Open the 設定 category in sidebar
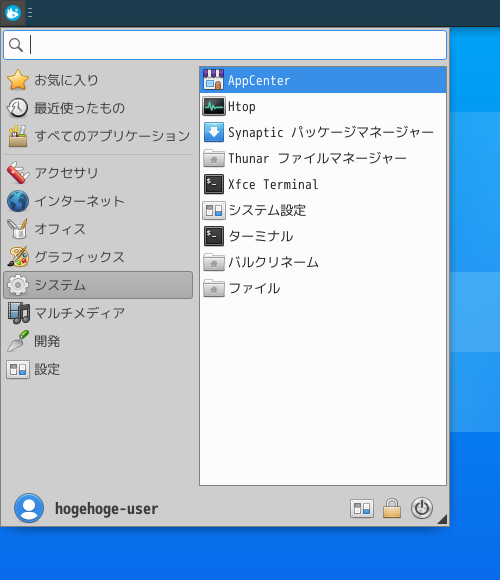Image resolution: width=500 pixels, height=580 pixels. [98, 369]
